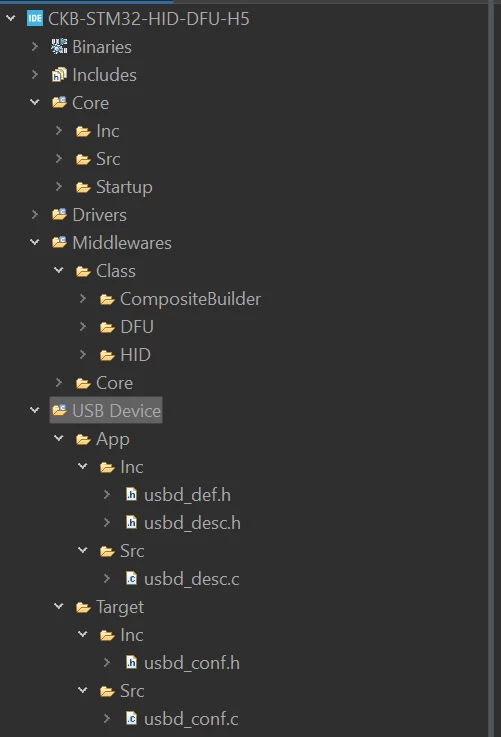Click the CompositeBuilder folder icon
This screenshot has width=501, height=737.
click(x=107, y=299)
